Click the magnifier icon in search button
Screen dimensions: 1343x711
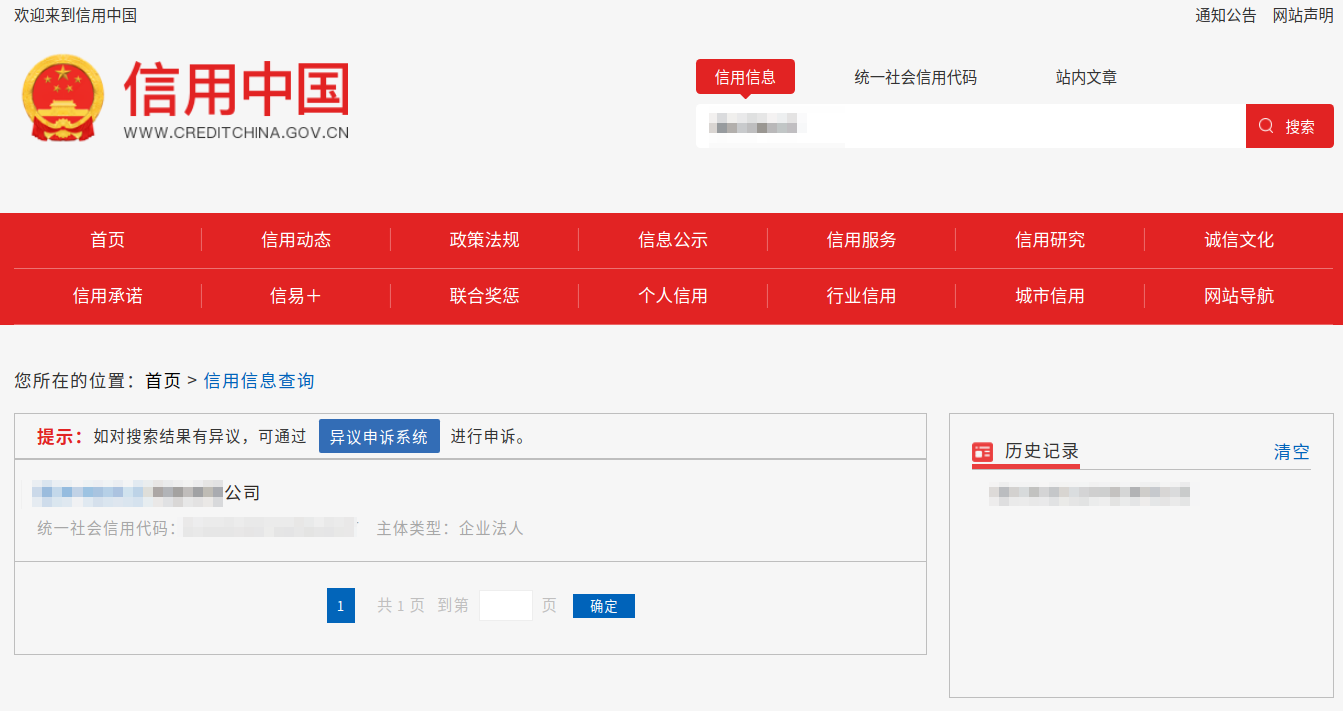(1266, 126)
